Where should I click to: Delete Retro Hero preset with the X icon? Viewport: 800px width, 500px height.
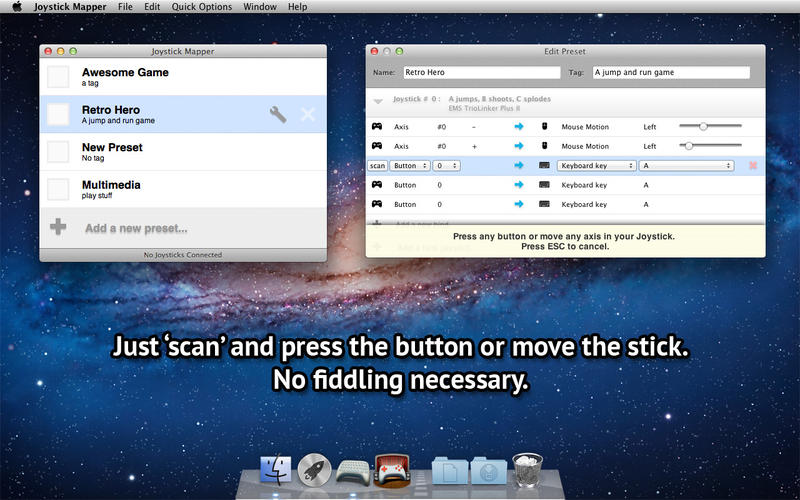click(308, 115)
